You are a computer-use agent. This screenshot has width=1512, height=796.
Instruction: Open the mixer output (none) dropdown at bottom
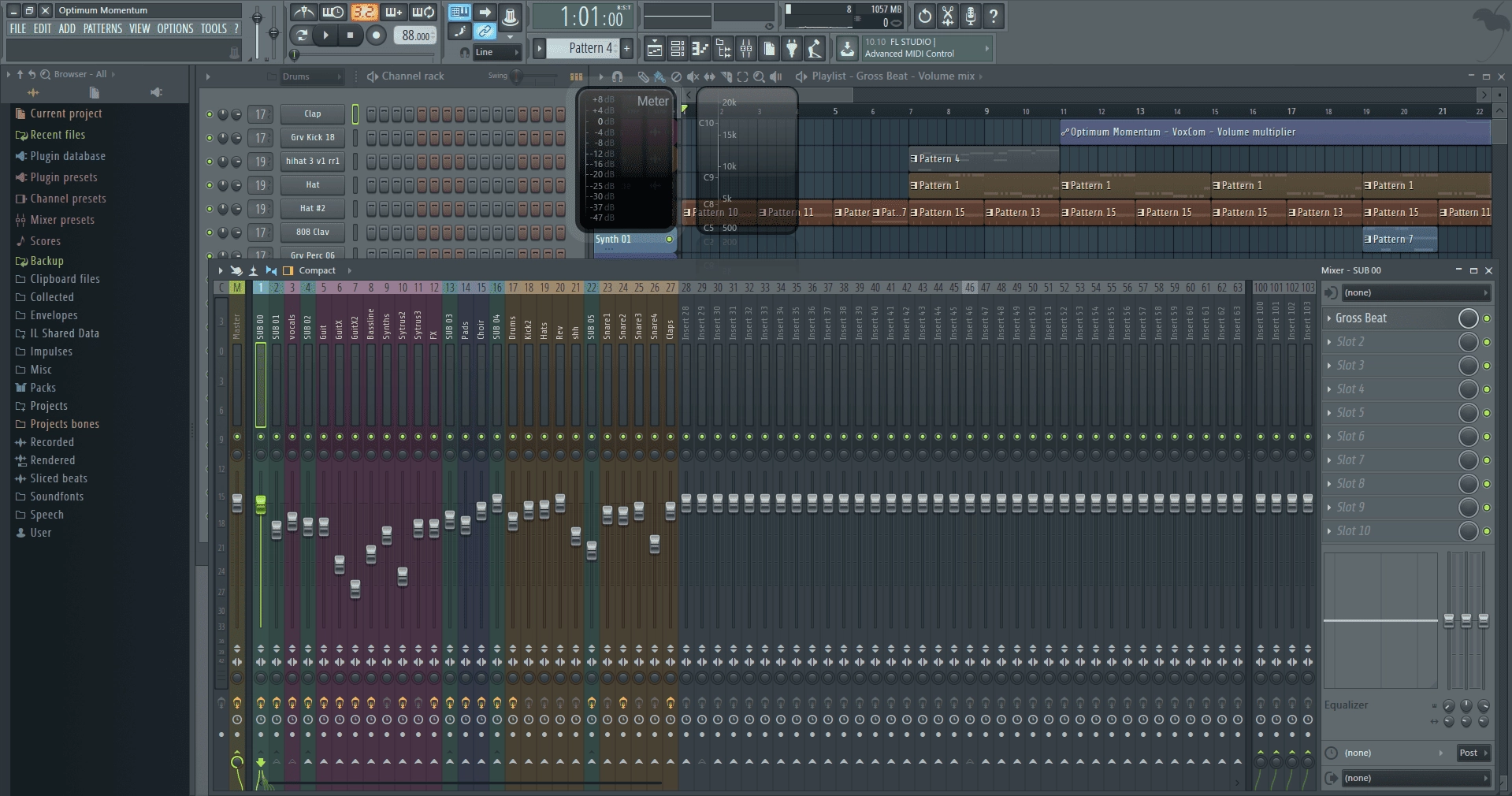pos(1416,778)
